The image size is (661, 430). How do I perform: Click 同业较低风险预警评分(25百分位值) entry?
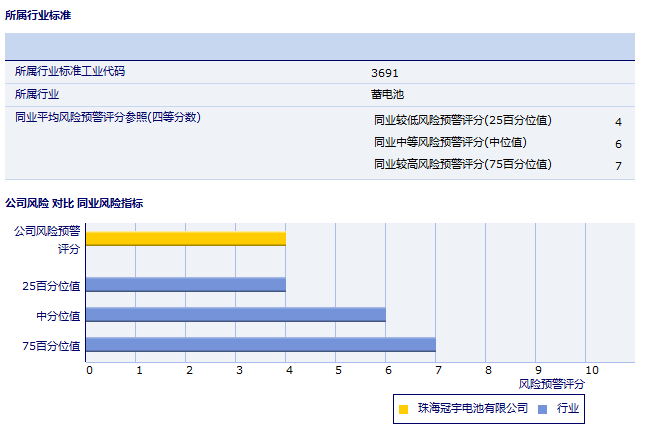pos(462,121)
